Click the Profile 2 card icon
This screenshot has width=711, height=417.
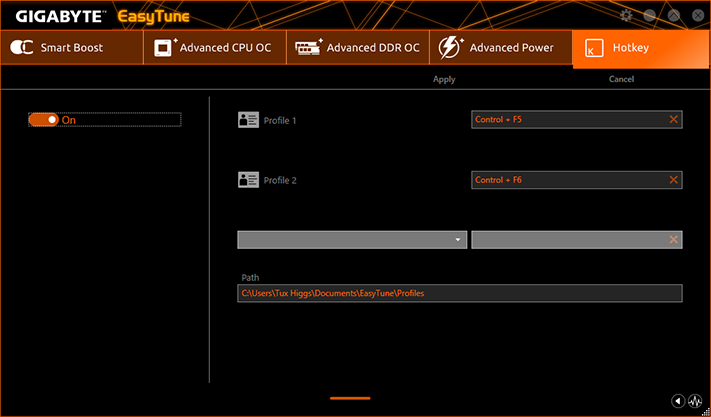[248, 180]
